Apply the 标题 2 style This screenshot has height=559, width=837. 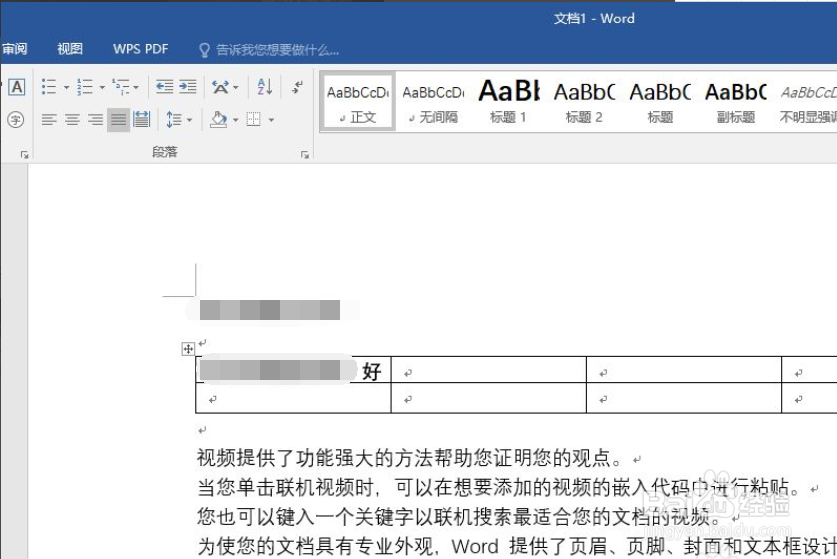tap(585, 102)
